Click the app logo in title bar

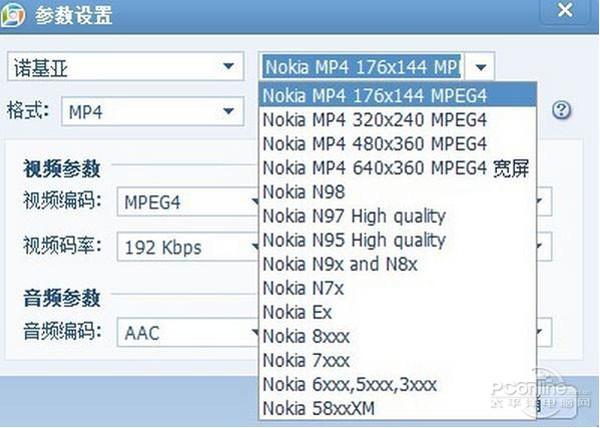[x=13, y=15]
